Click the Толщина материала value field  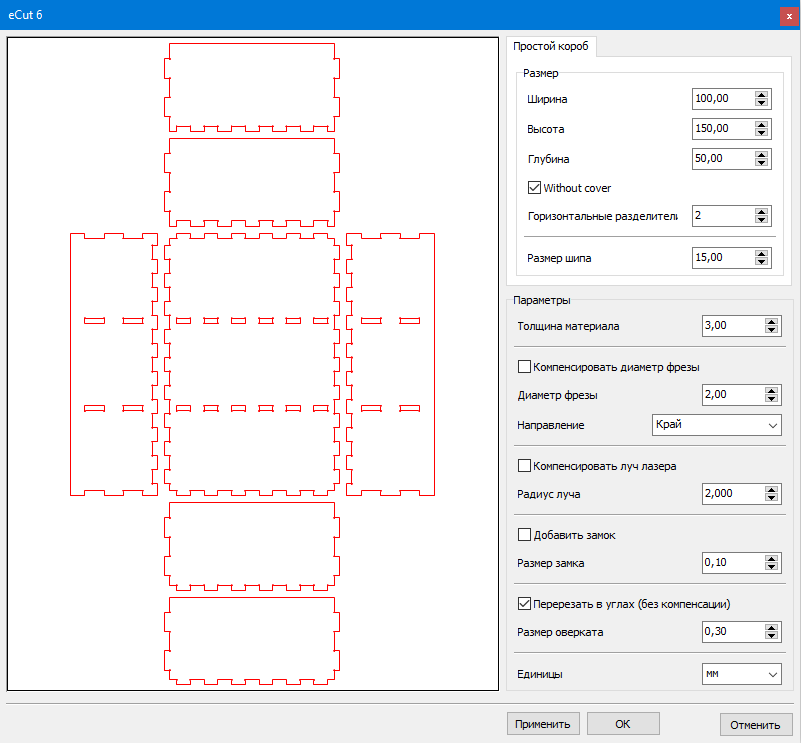(x=733, y=326)
